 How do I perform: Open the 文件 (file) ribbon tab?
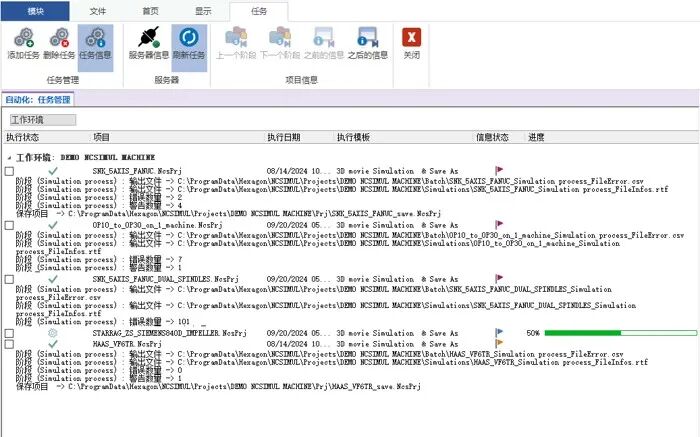pyautogui.click(x=97, y=11)
